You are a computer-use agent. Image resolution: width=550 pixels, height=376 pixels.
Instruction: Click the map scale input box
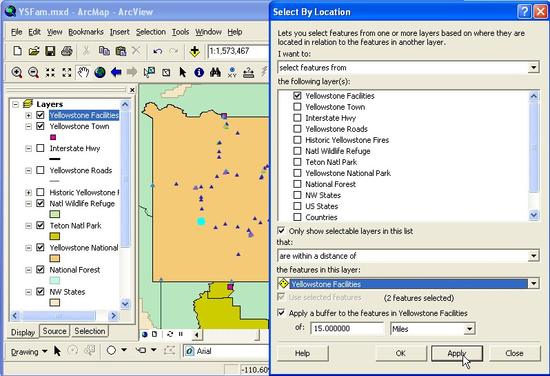(x=239, y=51)
